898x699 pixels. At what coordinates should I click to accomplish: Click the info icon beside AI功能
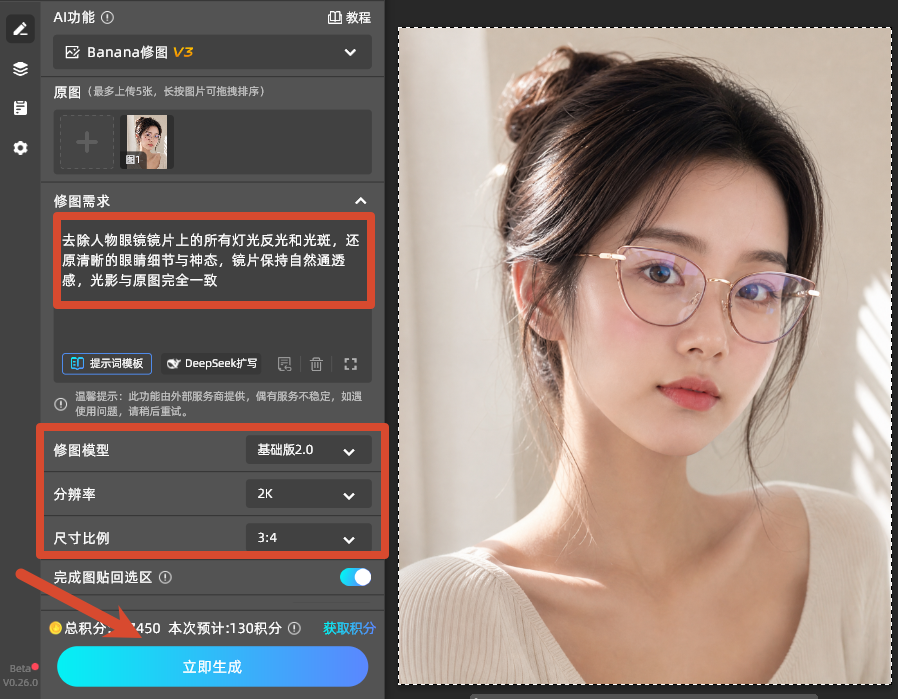(x=107, y=18)
